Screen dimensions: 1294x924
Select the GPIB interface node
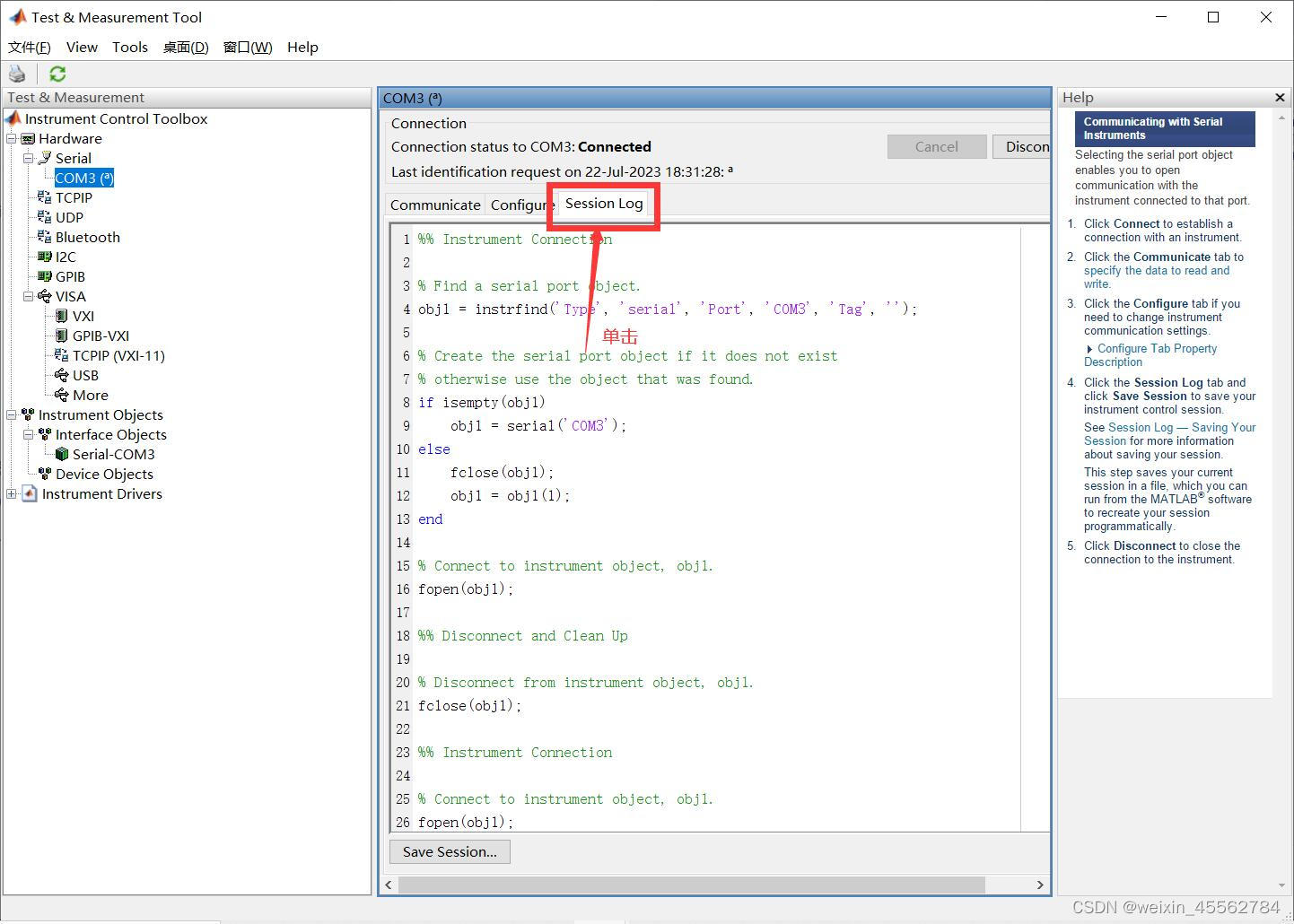click(x=68, y=276)
